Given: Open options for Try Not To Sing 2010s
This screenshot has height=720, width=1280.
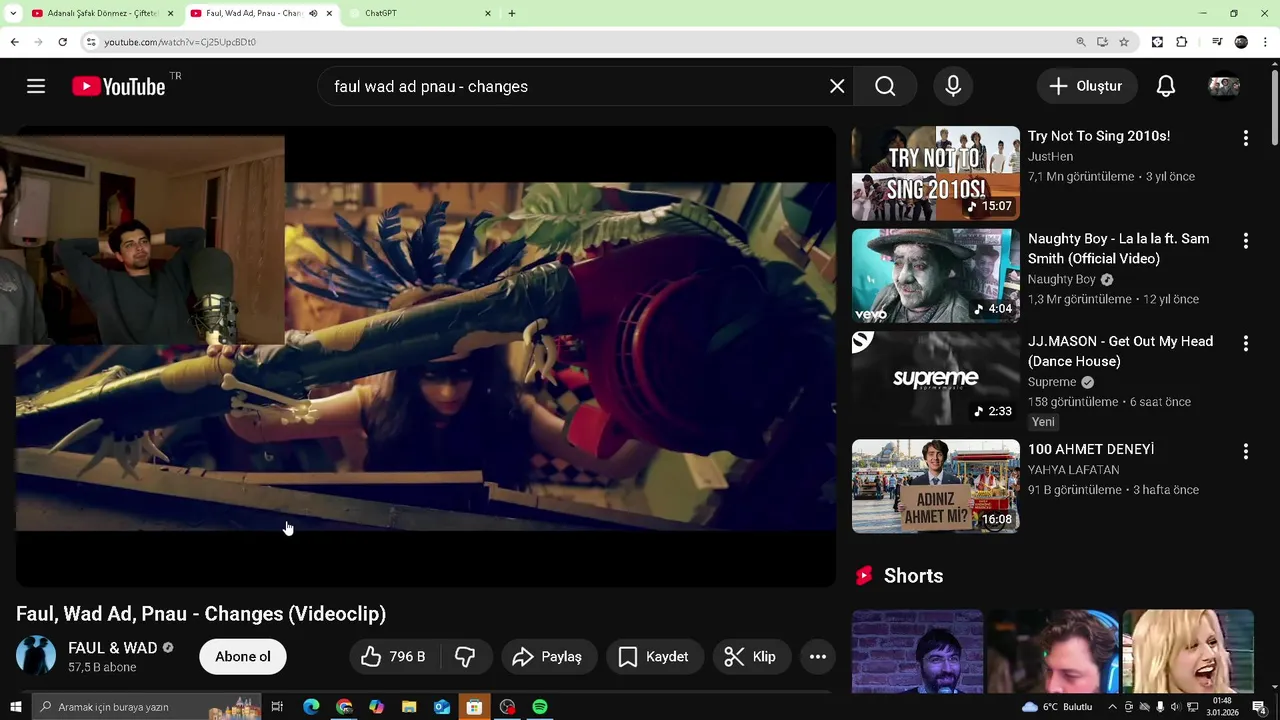Looking at the screenshot, I should coord(1245,138).
